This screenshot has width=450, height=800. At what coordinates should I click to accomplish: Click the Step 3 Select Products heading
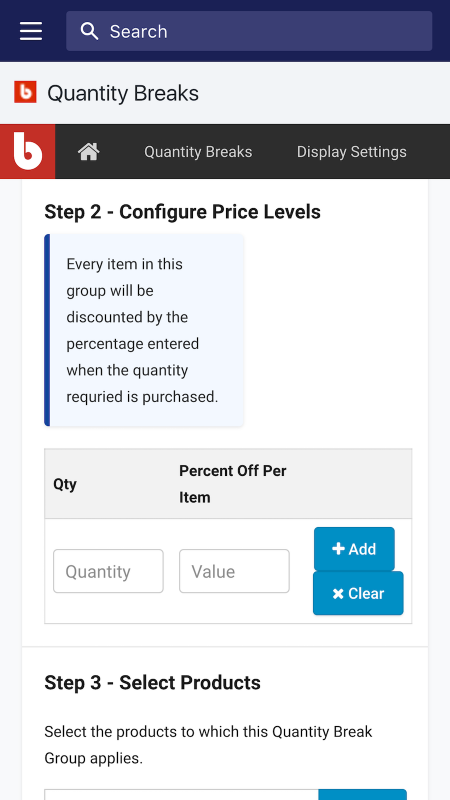pyautogui.click(x=153, y=683)
